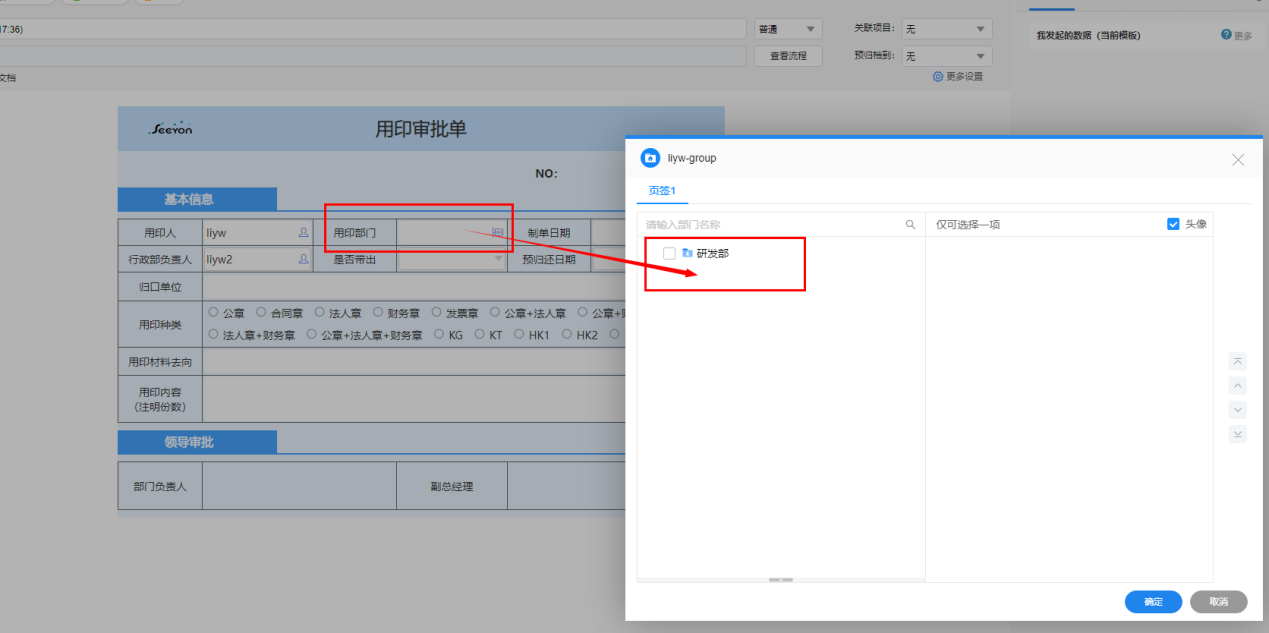Click the gear icon beside 更多设置
The image size is (1269, 633).
point(937,77)
